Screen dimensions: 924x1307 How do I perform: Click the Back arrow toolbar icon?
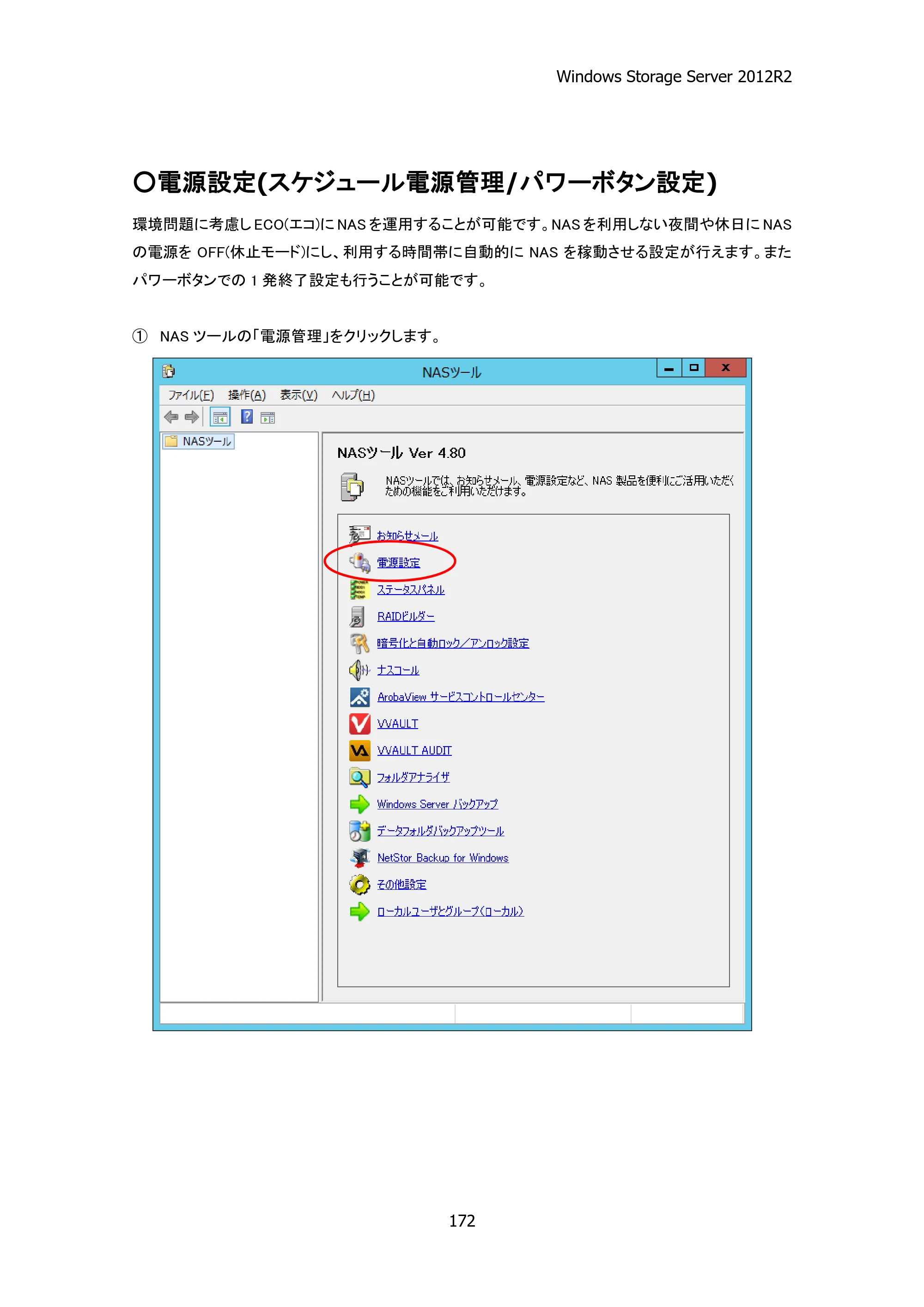pos(171,417)
